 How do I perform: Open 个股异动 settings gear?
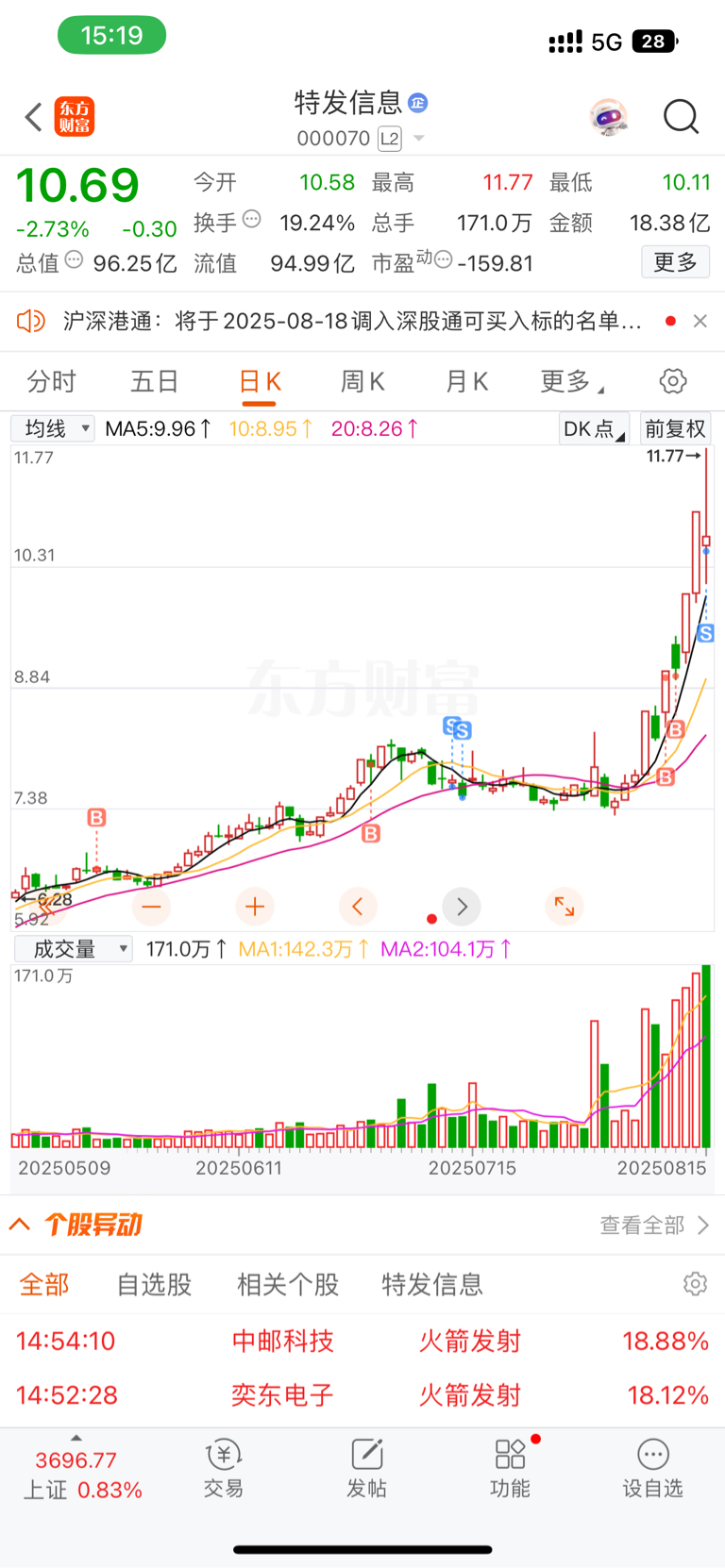(695, 1284)
